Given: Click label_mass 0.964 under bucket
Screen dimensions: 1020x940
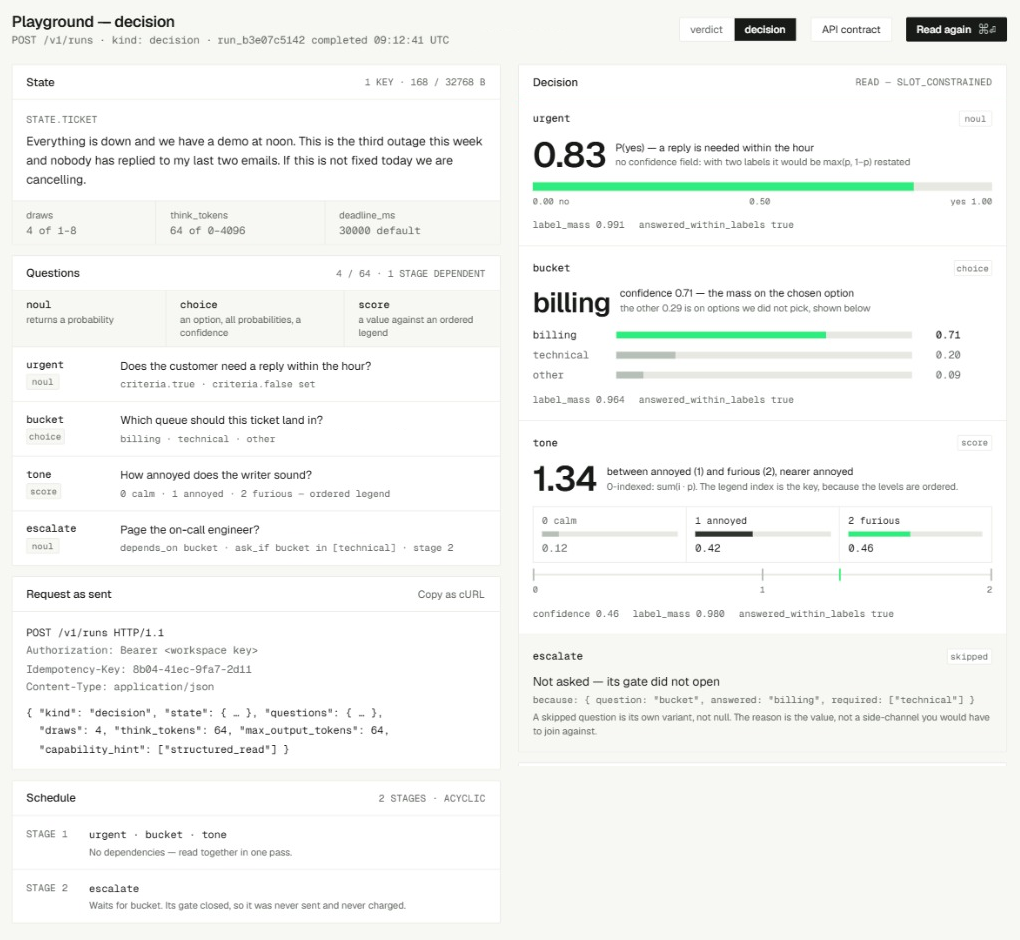Looking at the screenshot, I should pyautogui.click(x=578, y=400).
